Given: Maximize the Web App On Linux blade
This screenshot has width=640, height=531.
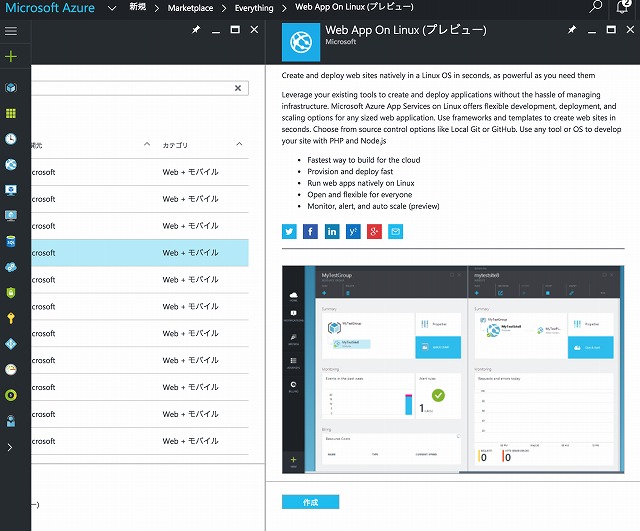Looking at the screenshot, I should 611,29.
